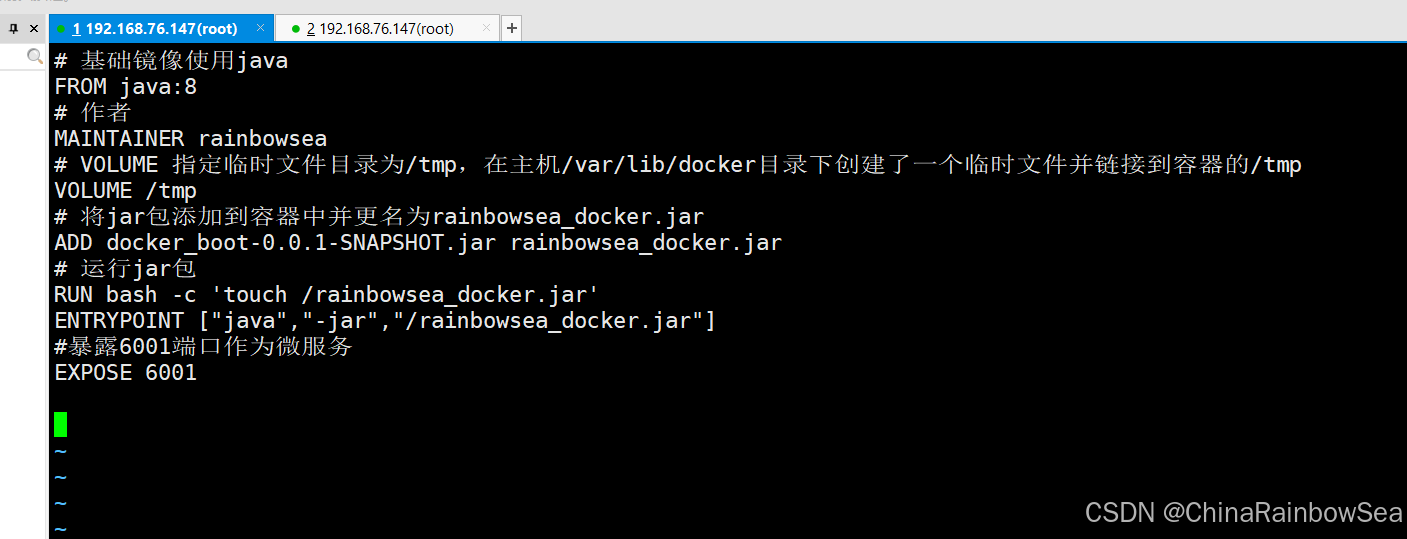Switch to session tab 1 192.168.76.147(root)
The width and height of the screenshot is (1407, 539).
click(x=154, y=29)
